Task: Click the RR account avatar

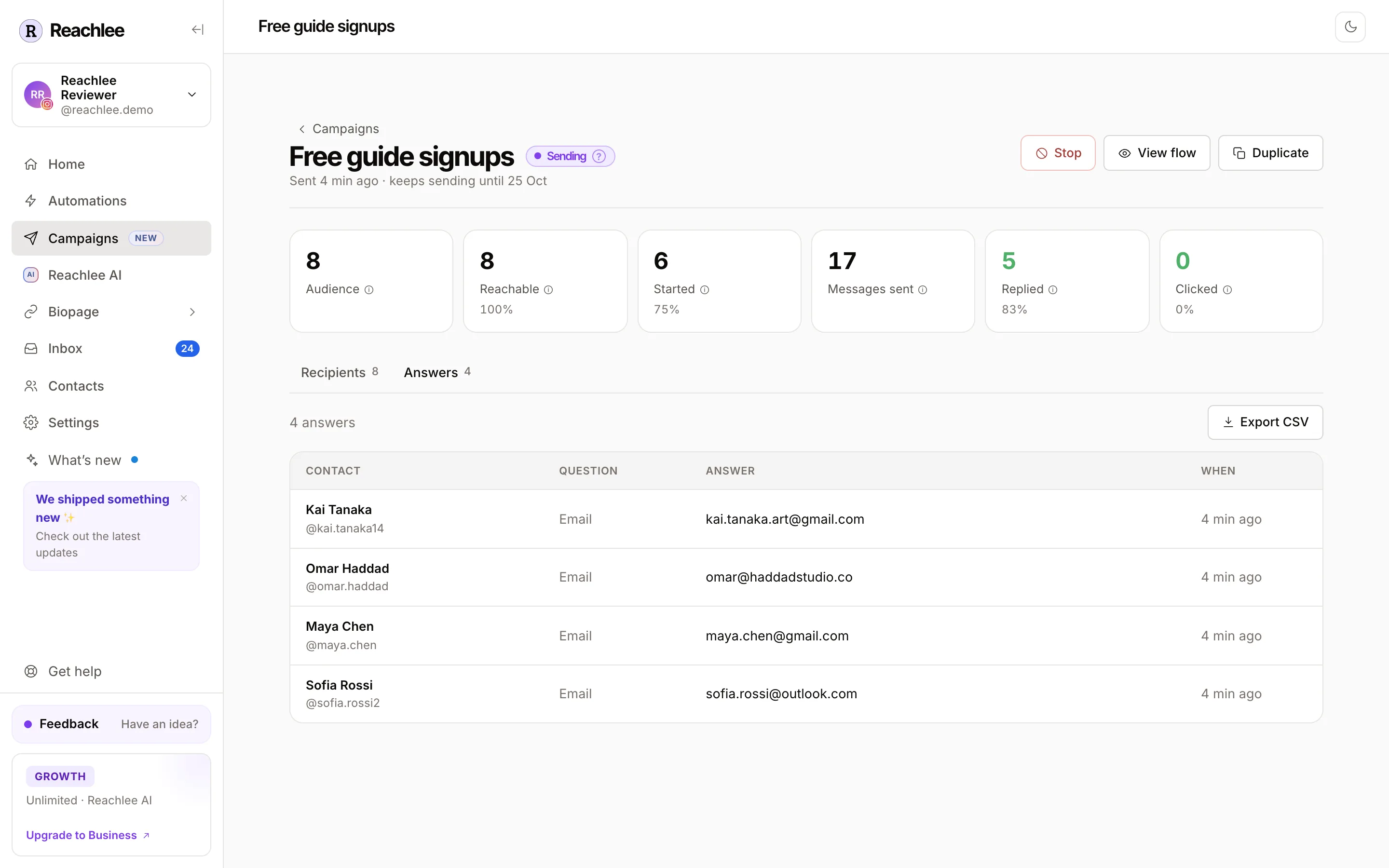Action: (x=38, y=95)
